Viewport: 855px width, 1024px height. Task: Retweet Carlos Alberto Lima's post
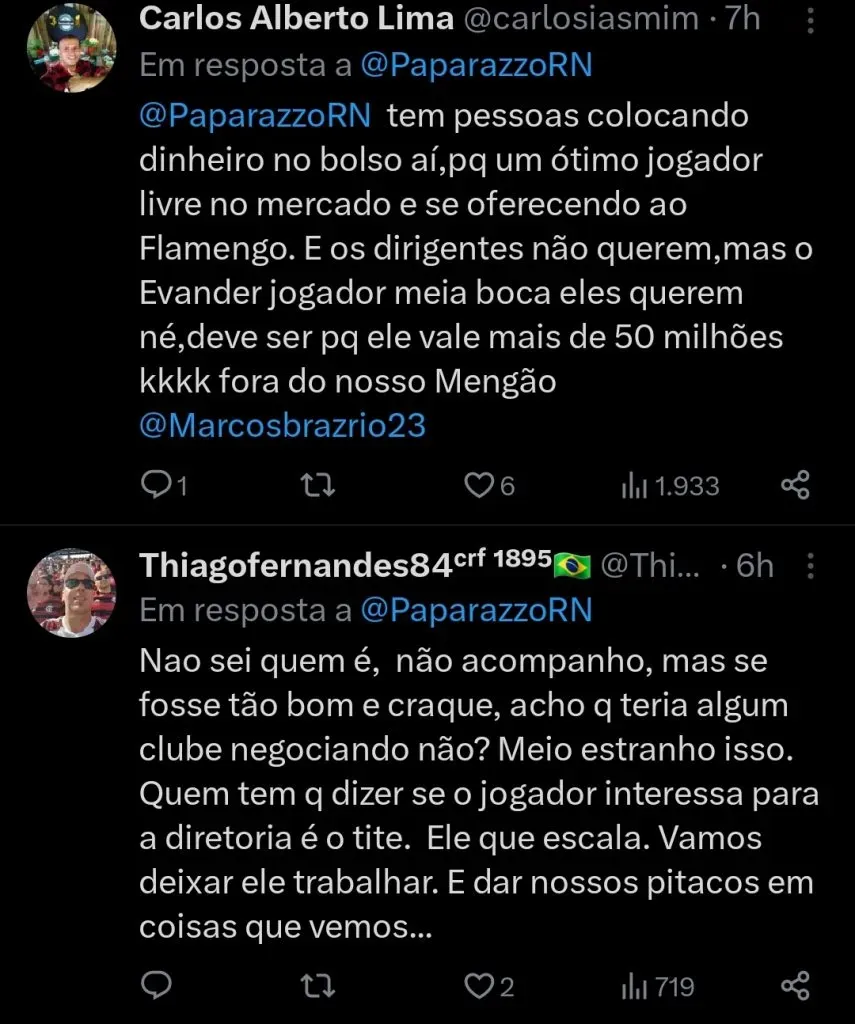click(x=317, y=485)
